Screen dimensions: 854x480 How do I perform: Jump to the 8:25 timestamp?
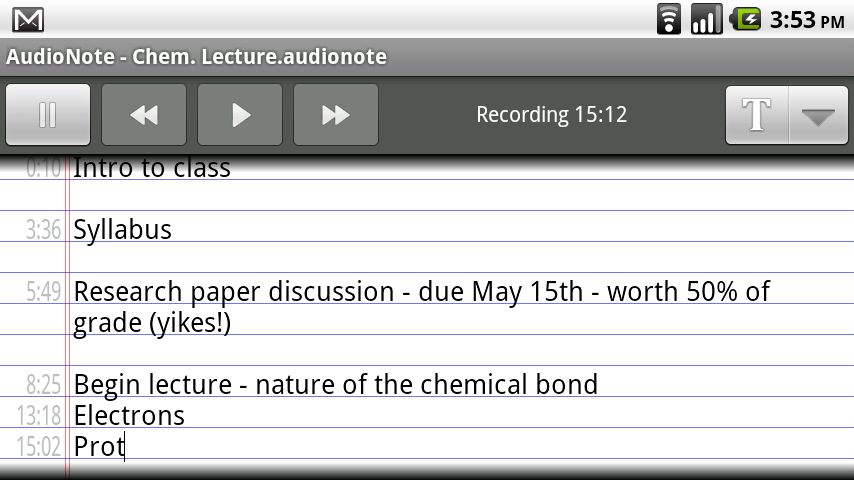(44, 385)
